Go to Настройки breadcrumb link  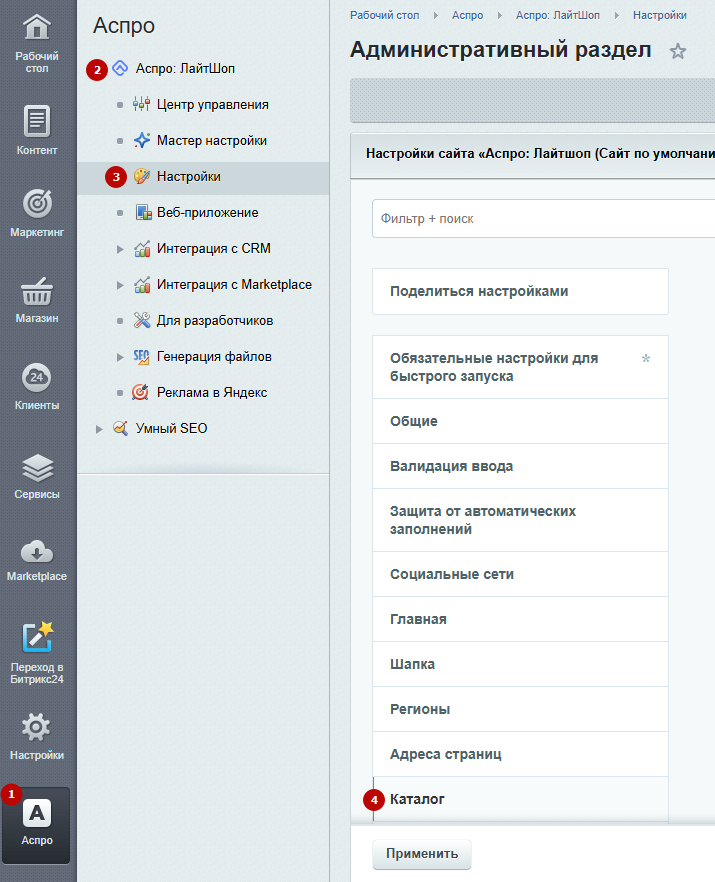coord(660,15)
